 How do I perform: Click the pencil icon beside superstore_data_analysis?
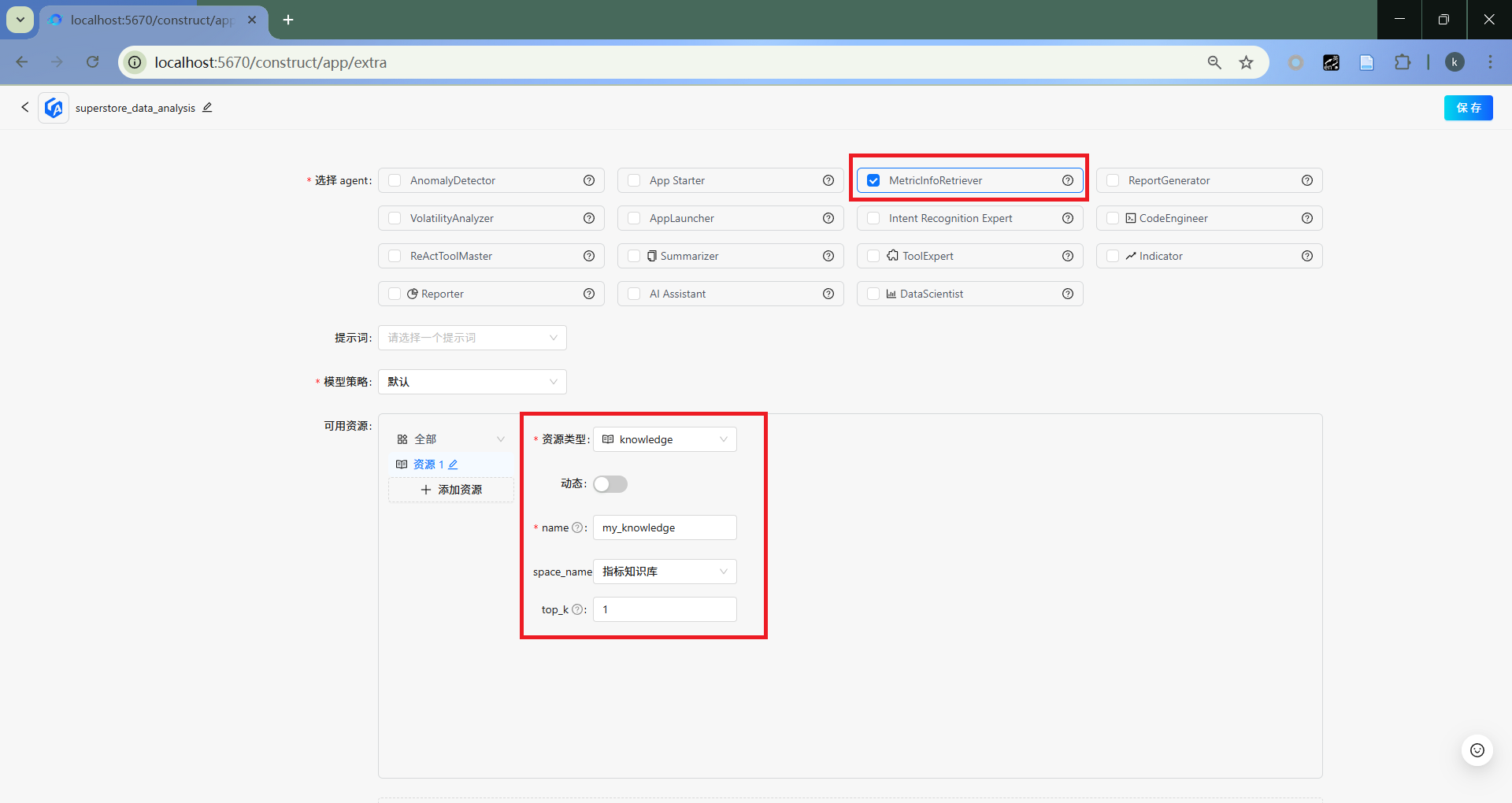(x=207, y=108)
